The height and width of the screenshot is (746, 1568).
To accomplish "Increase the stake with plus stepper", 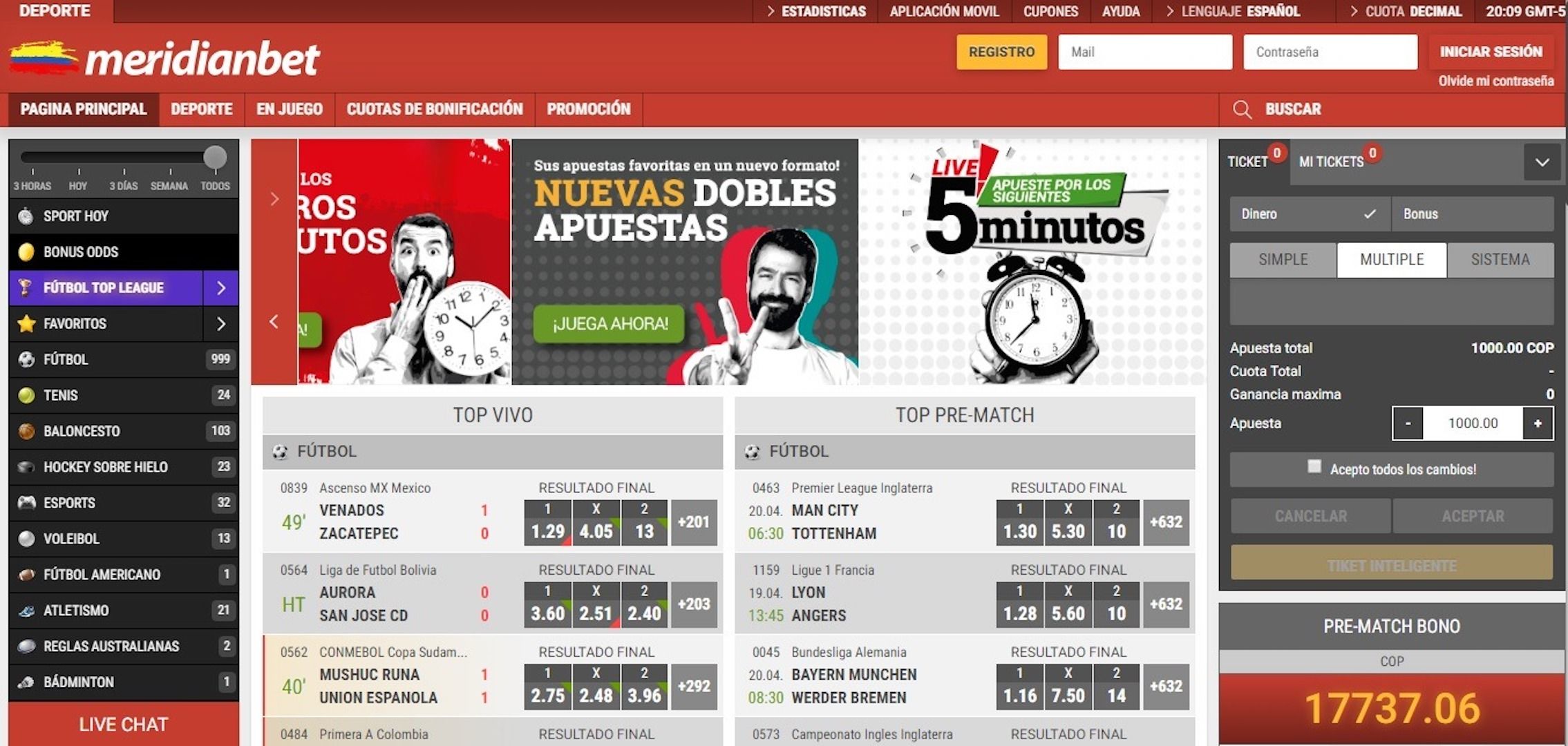I will (x=1537, y=423).
